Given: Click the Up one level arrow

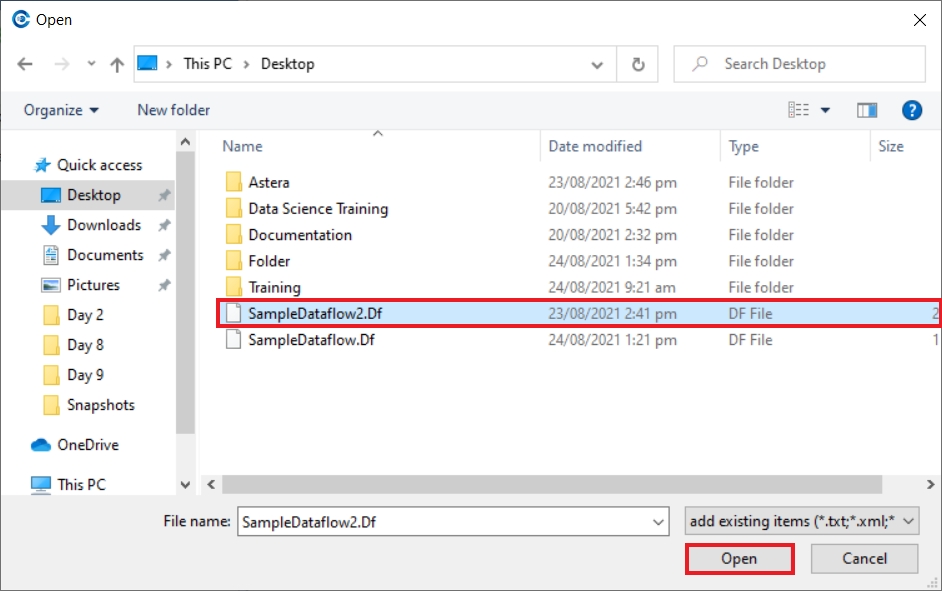Looking at the screenshot, I should pyautogui.click(x=117, y=64).
